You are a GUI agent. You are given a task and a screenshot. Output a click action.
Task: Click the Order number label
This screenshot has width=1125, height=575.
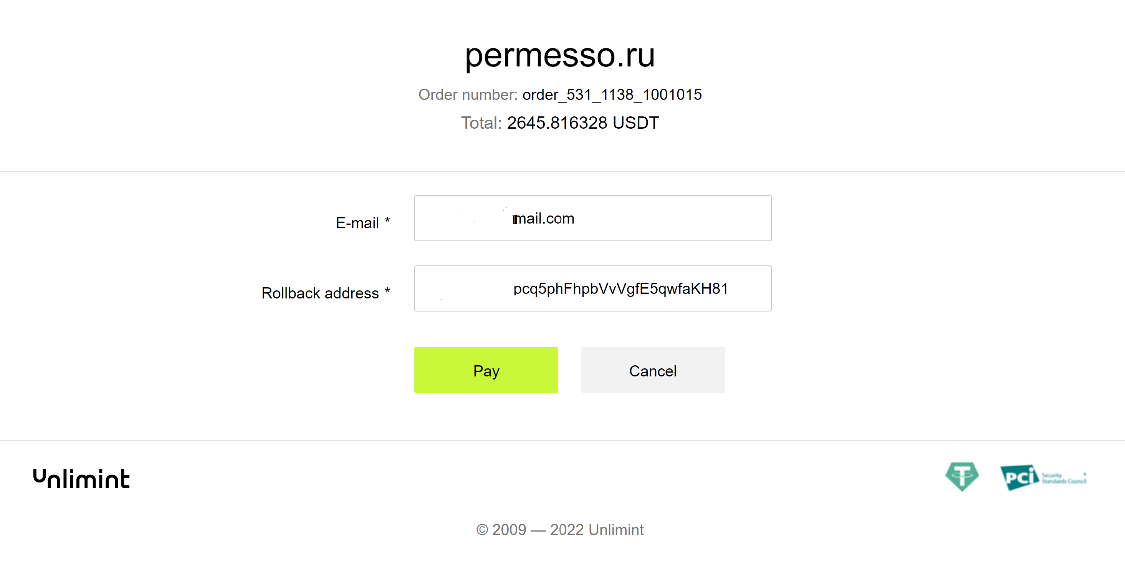[468, 95]
